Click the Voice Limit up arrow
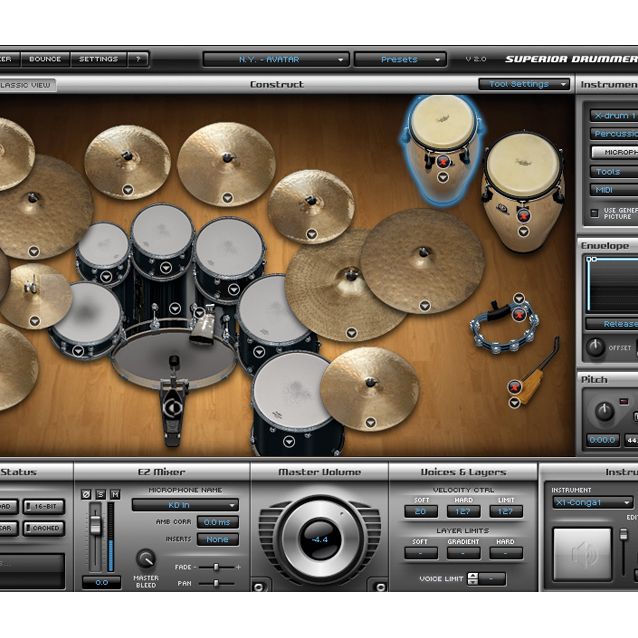 (x=473, y=576)
